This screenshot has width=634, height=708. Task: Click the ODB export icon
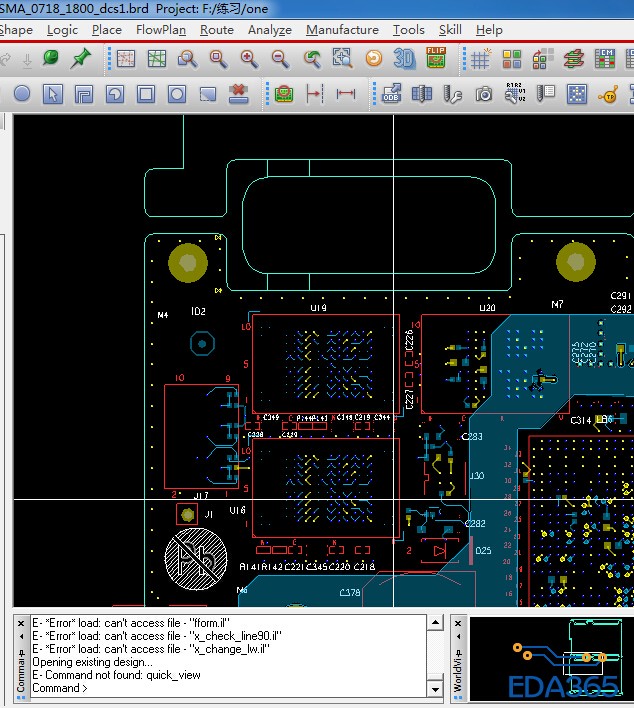[x=391, y=95]
